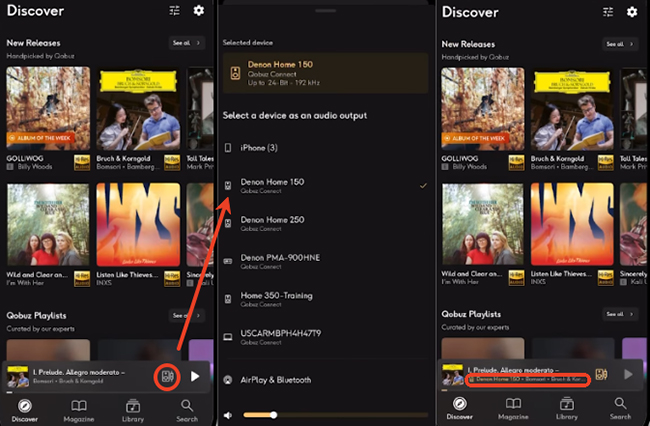Select Denon Home 150 in device list
The height and width of the screenshot is (426, 650).
(325, 186)
